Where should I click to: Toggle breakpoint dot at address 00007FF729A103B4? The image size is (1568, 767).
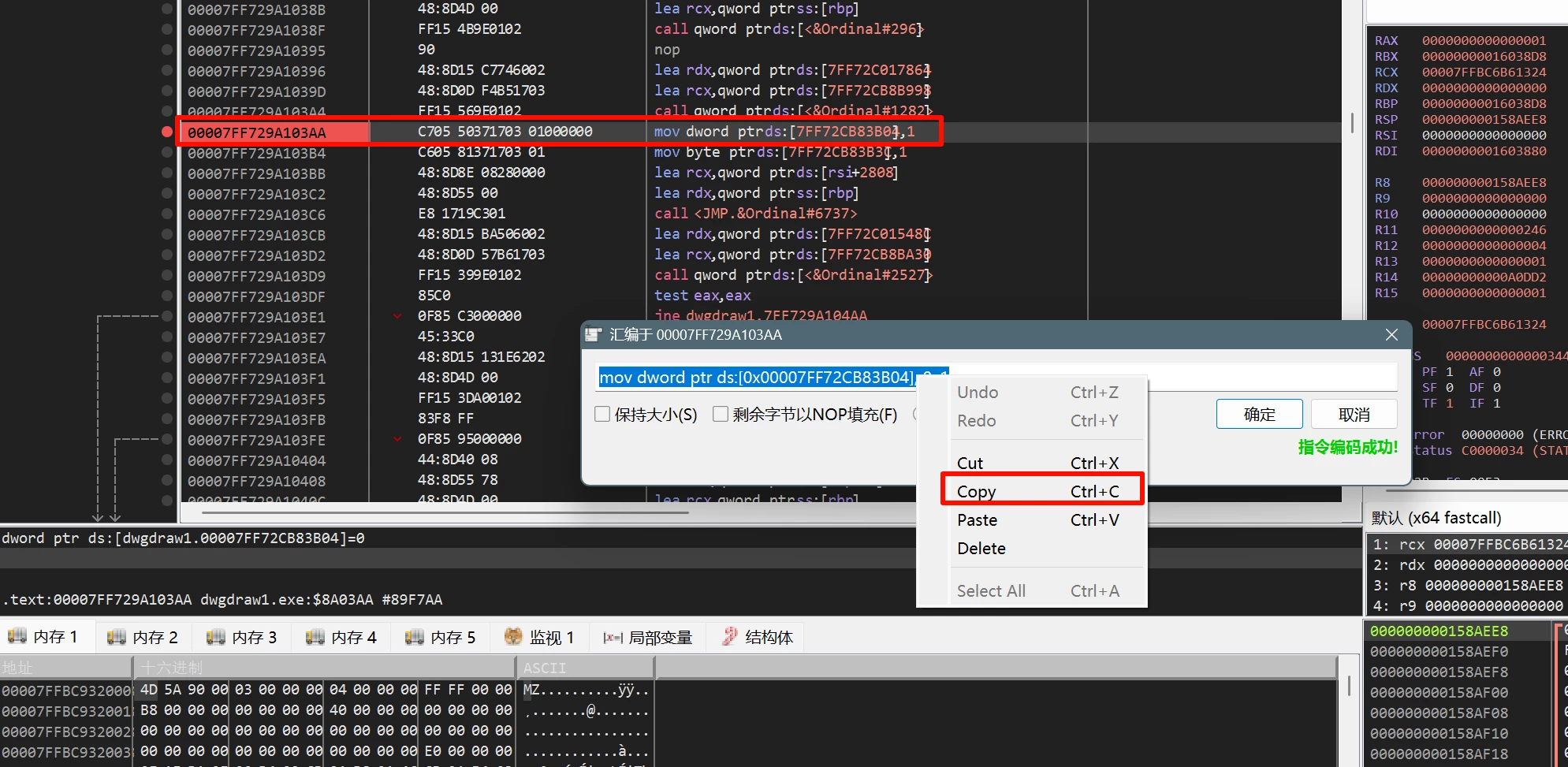(166, 152)
